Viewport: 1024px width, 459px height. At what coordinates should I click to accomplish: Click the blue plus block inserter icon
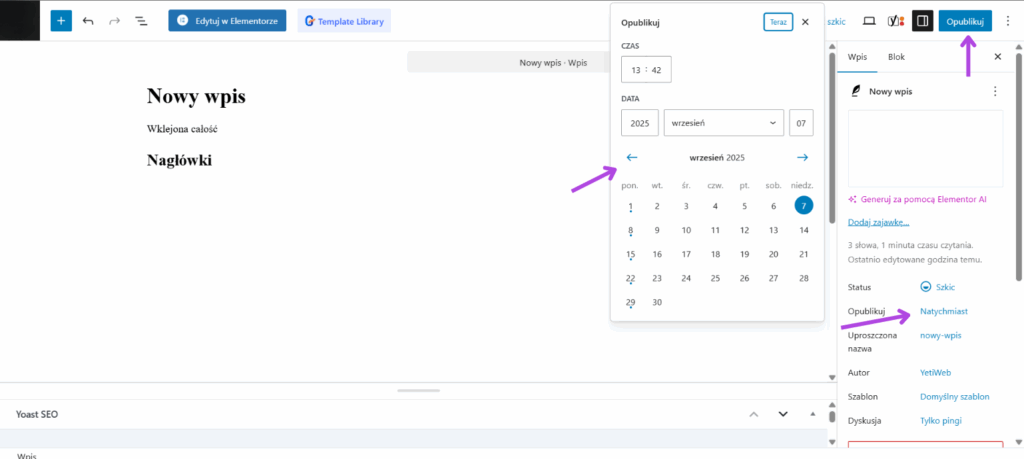click(x=61, y=20)
